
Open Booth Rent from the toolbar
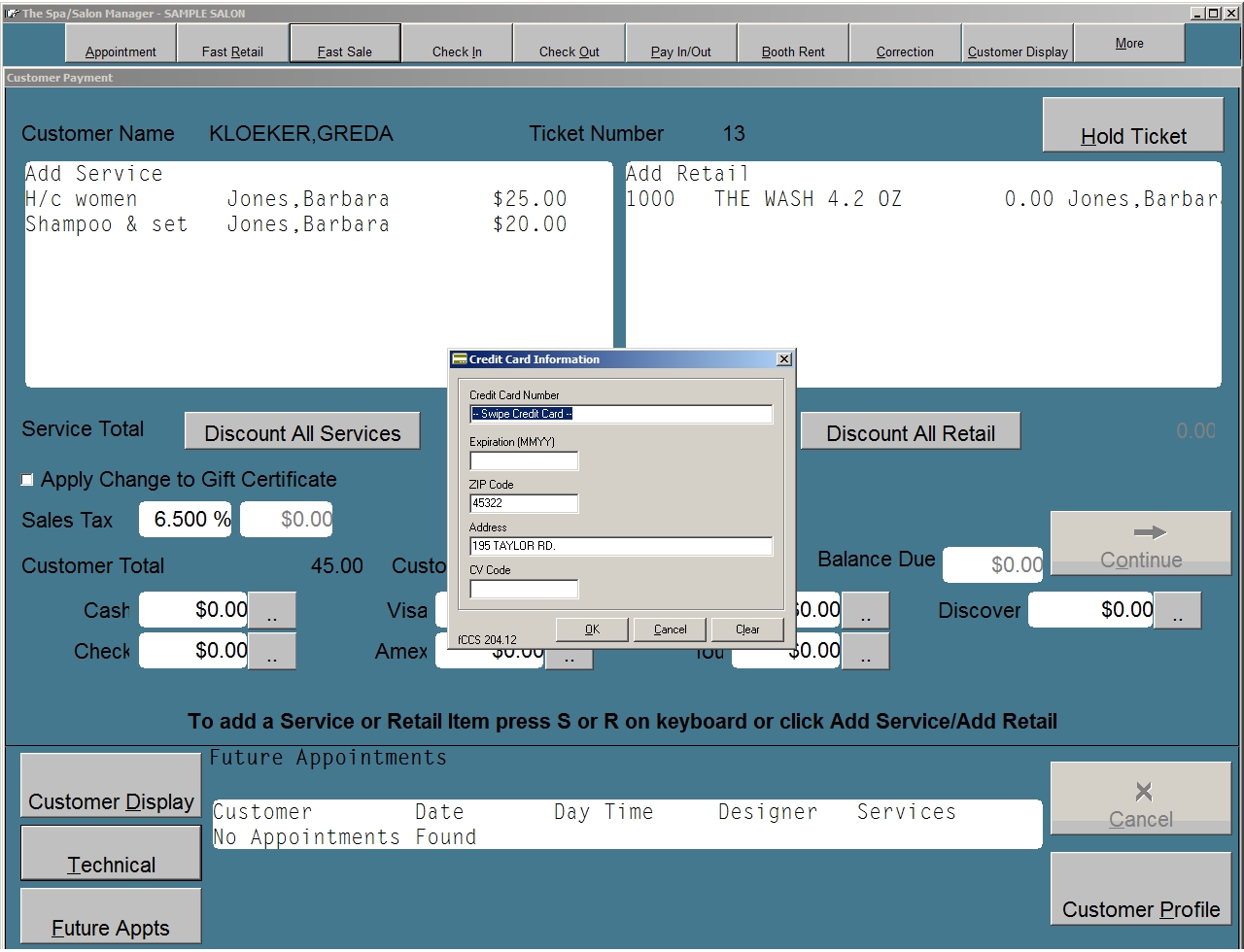tap(793, 44)
